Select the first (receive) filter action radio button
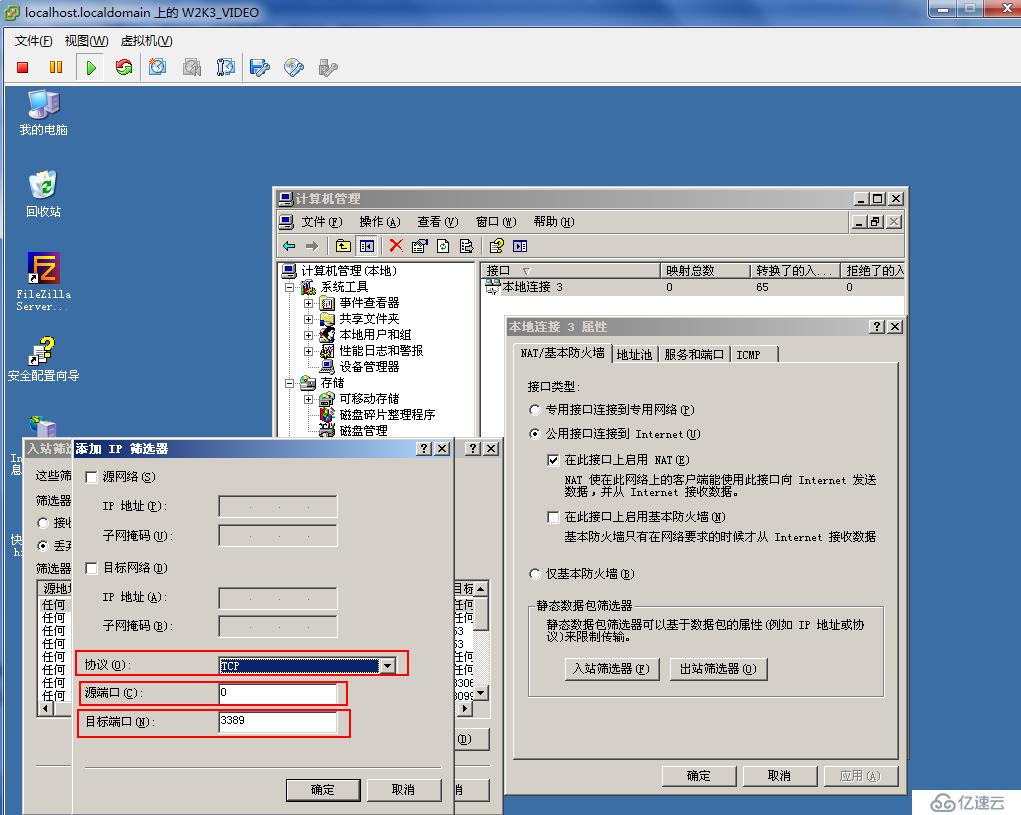The height and width of the screenshot is (815, 1021). (43, 523)
